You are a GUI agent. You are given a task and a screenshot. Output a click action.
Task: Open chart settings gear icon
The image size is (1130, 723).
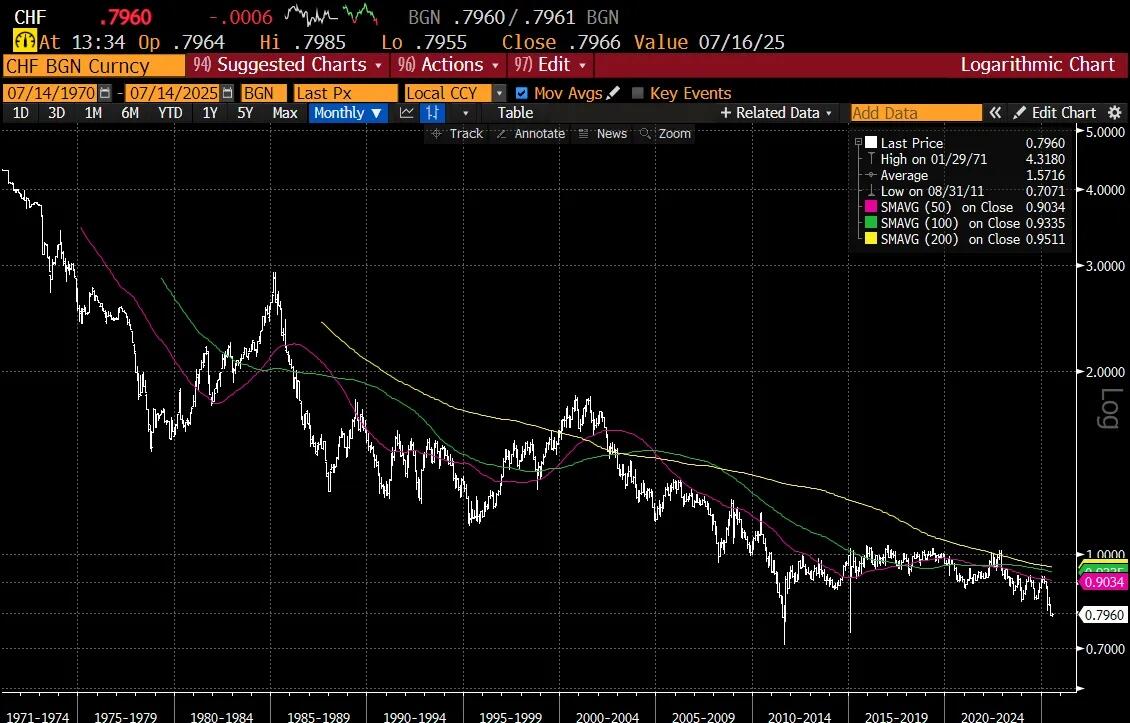(1114, 113)
